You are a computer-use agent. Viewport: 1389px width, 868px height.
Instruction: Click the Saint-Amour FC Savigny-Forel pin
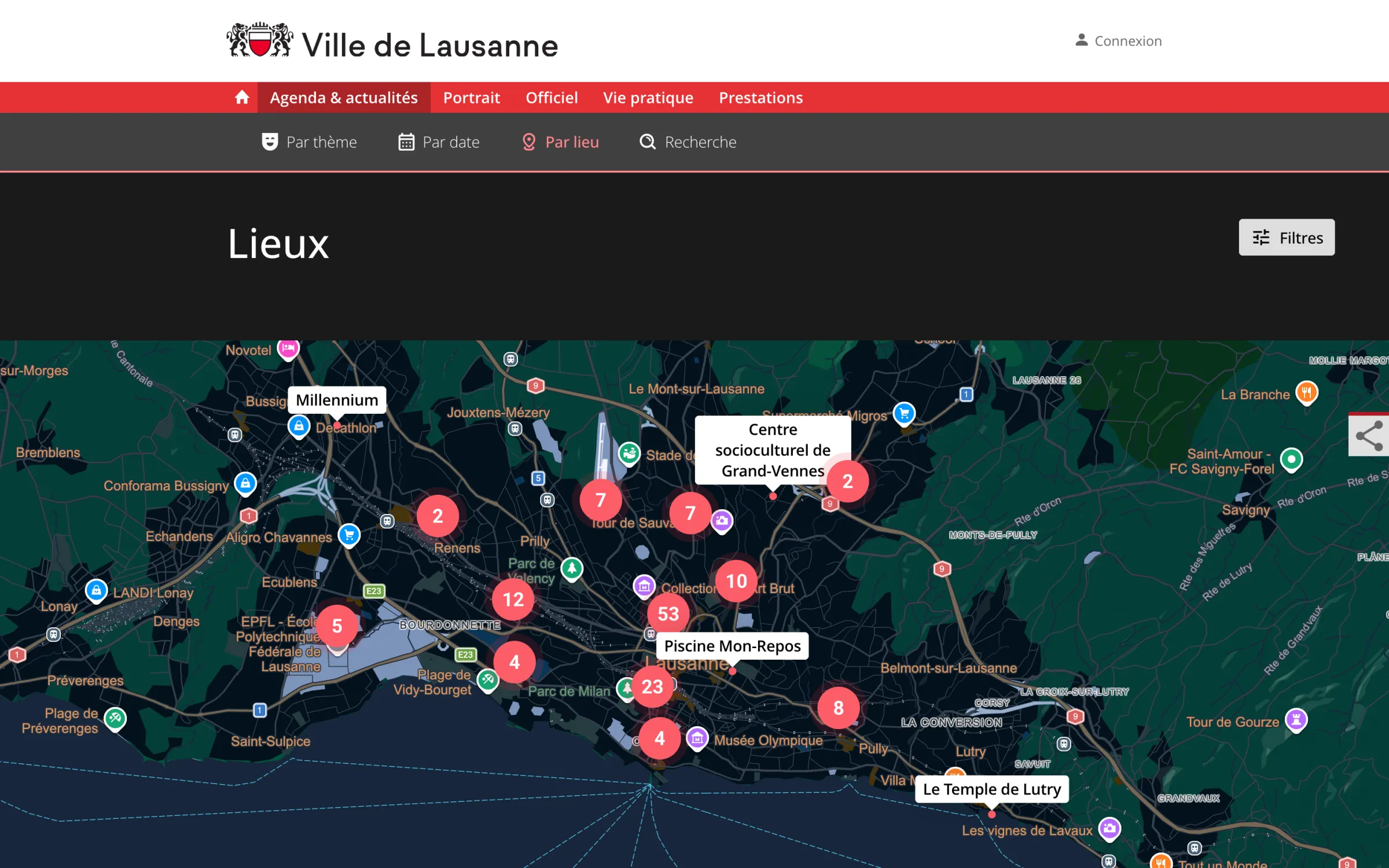(1291, 461)
